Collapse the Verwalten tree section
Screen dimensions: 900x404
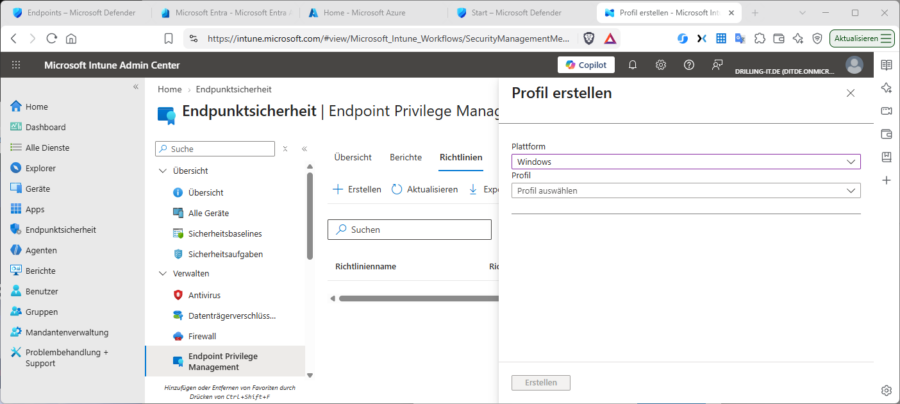point(162,274)
